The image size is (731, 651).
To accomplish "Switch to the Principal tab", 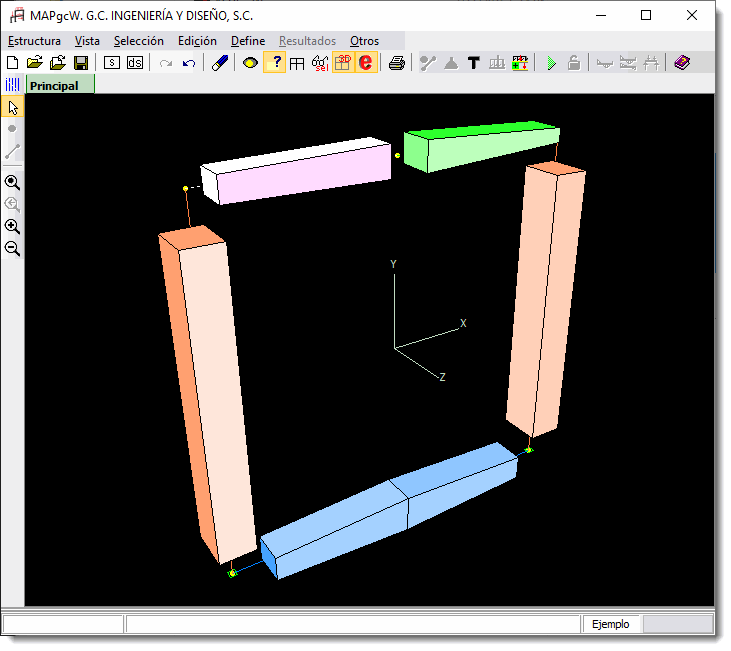I will (60, 85).
